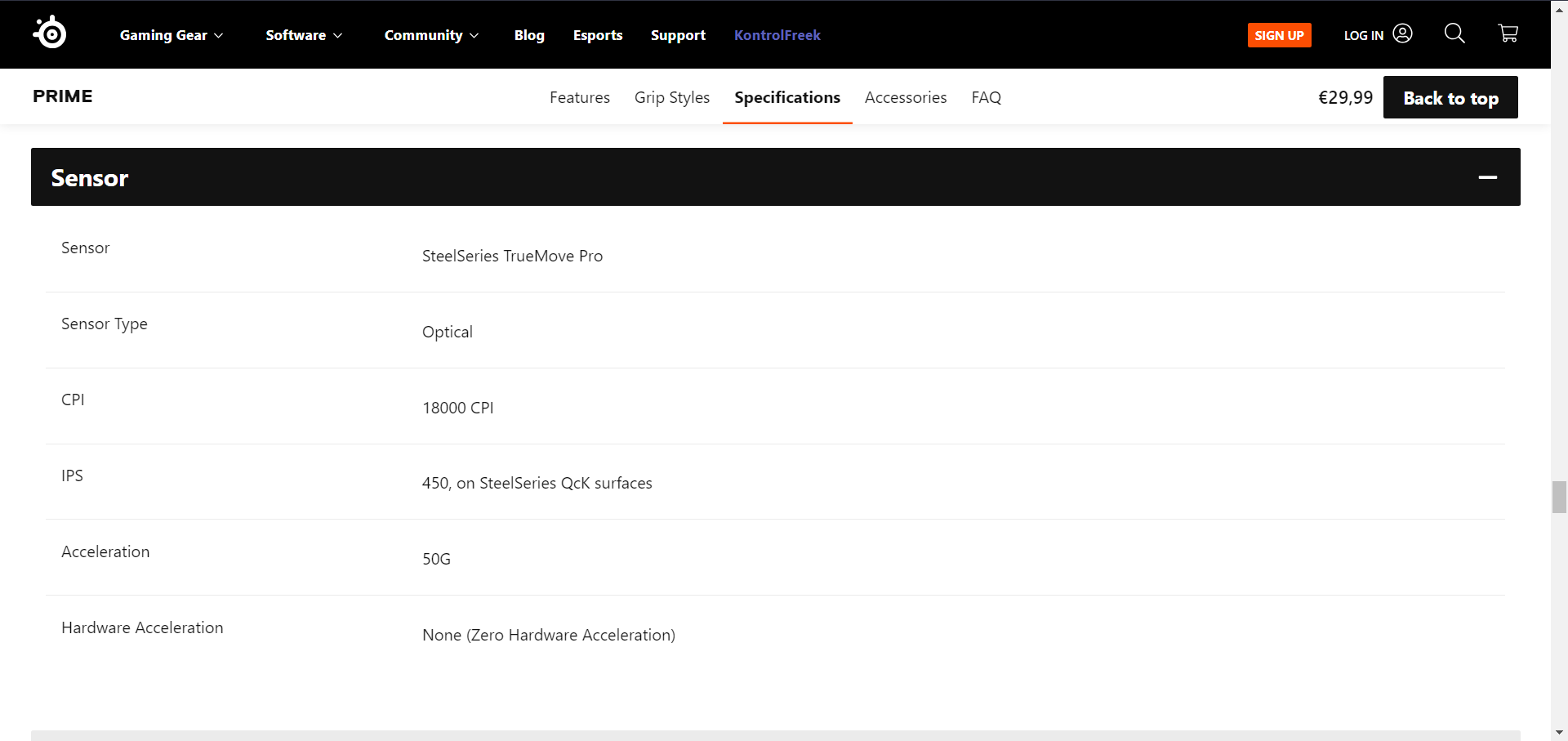Click the IPS row label
The width and height of the screenshot is (1568, 741).
pos(72,475)
